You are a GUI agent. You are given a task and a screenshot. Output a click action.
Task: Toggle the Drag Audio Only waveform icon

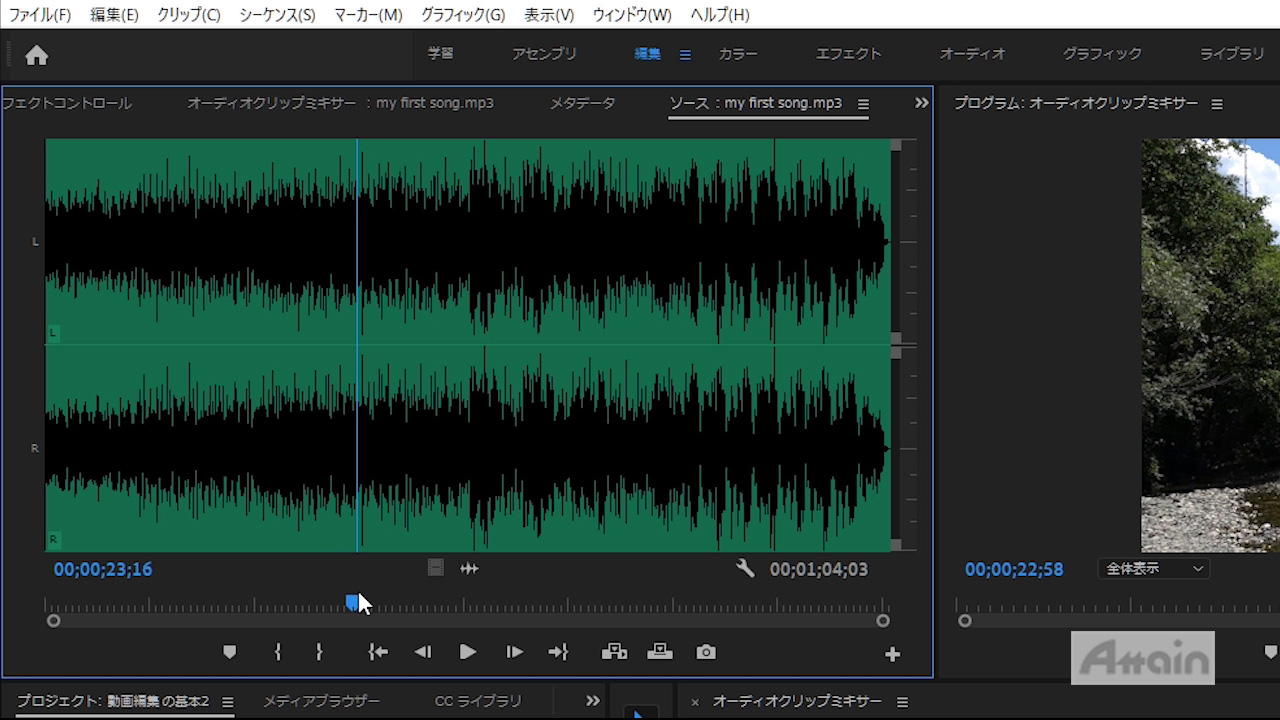click(469, 569)
